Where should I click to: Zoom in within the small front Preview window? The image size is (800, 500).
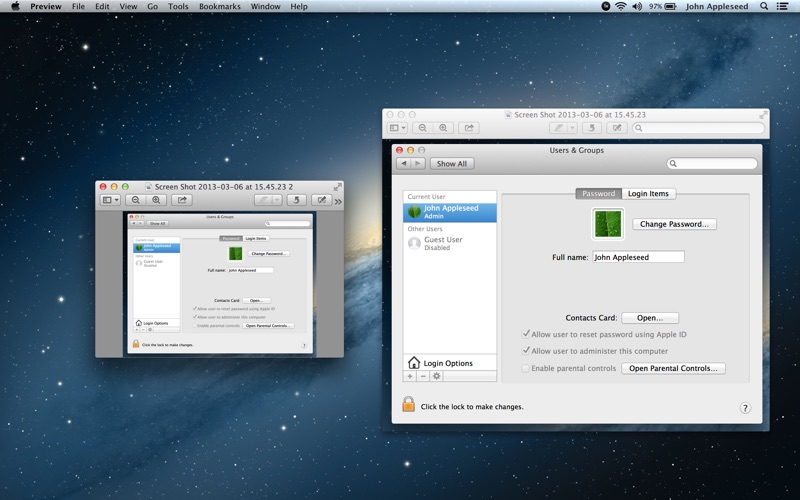pos(156,200)
